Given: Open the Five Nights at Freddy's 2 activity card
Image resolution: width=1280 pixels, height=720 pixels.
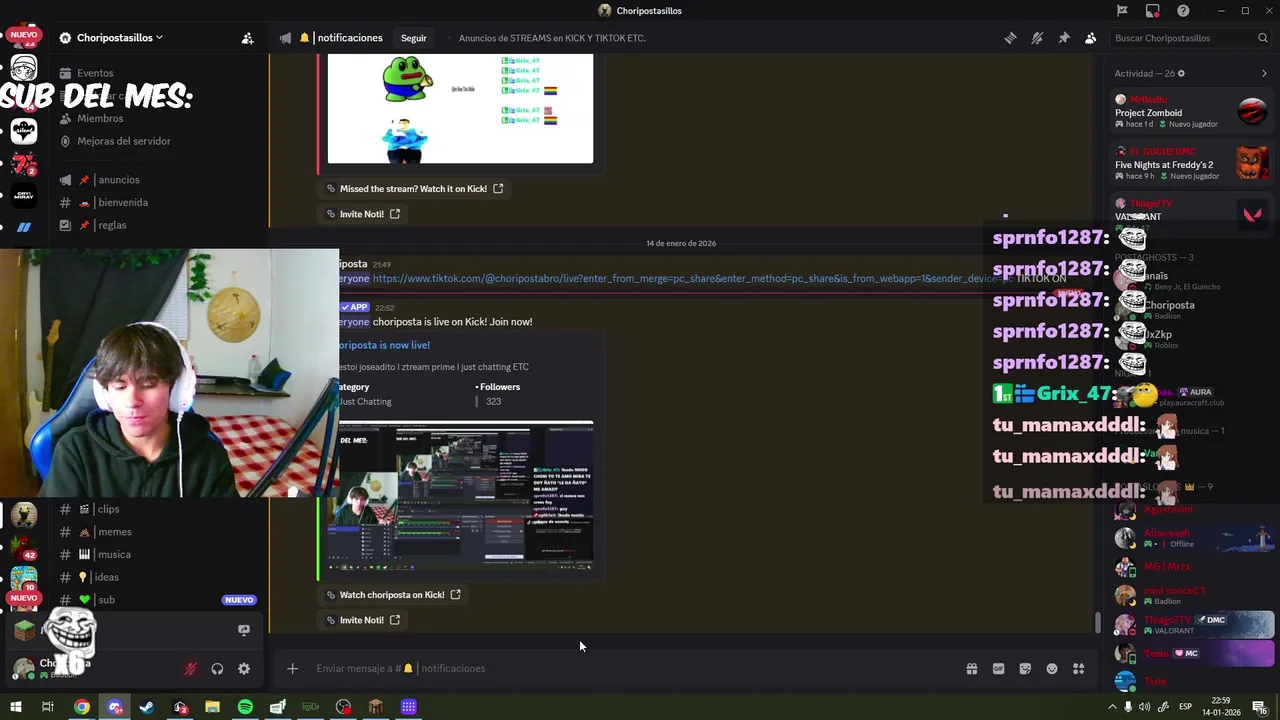Looking at the screenshot, I should [1191, 164].
